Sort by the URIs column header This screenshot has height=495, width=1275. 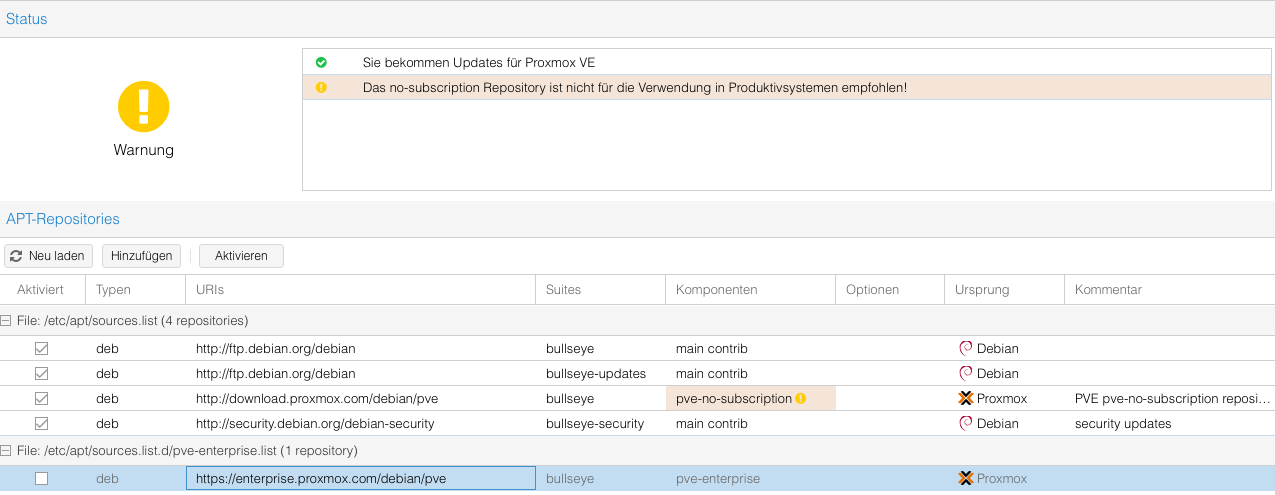(360, 290)
